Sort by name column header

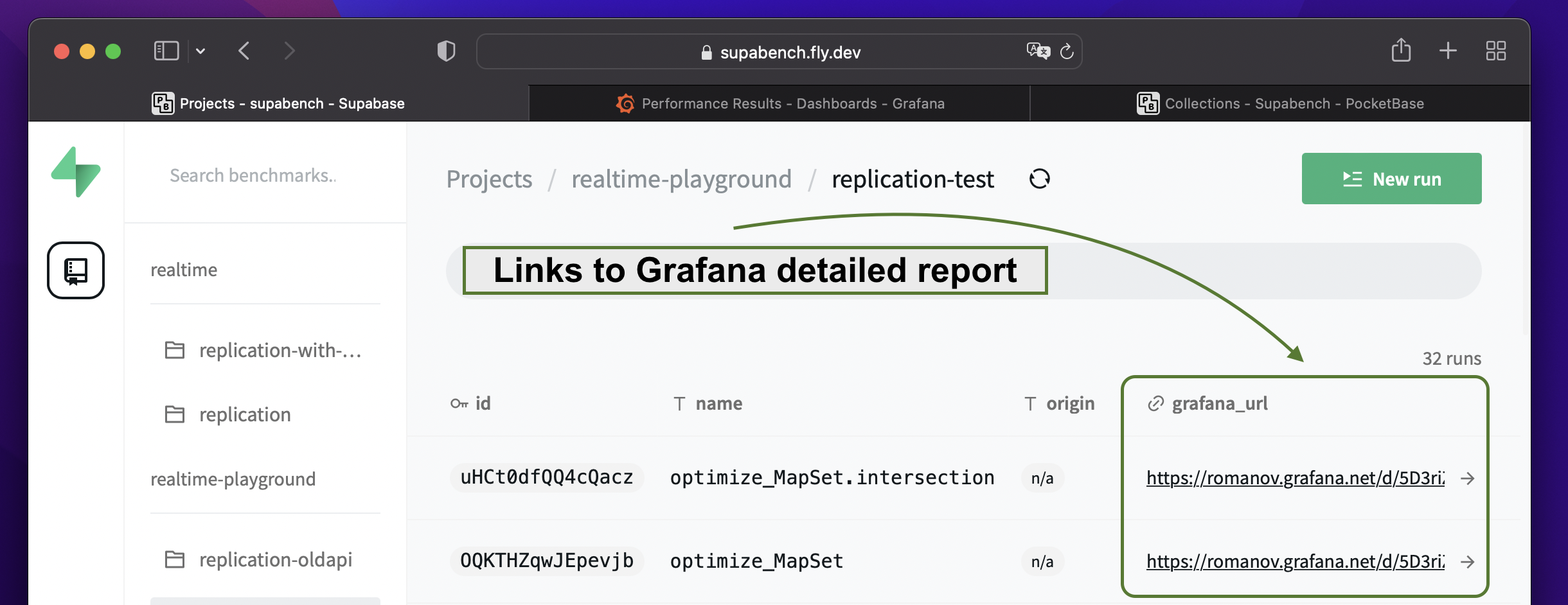click(x=708, y=403)
